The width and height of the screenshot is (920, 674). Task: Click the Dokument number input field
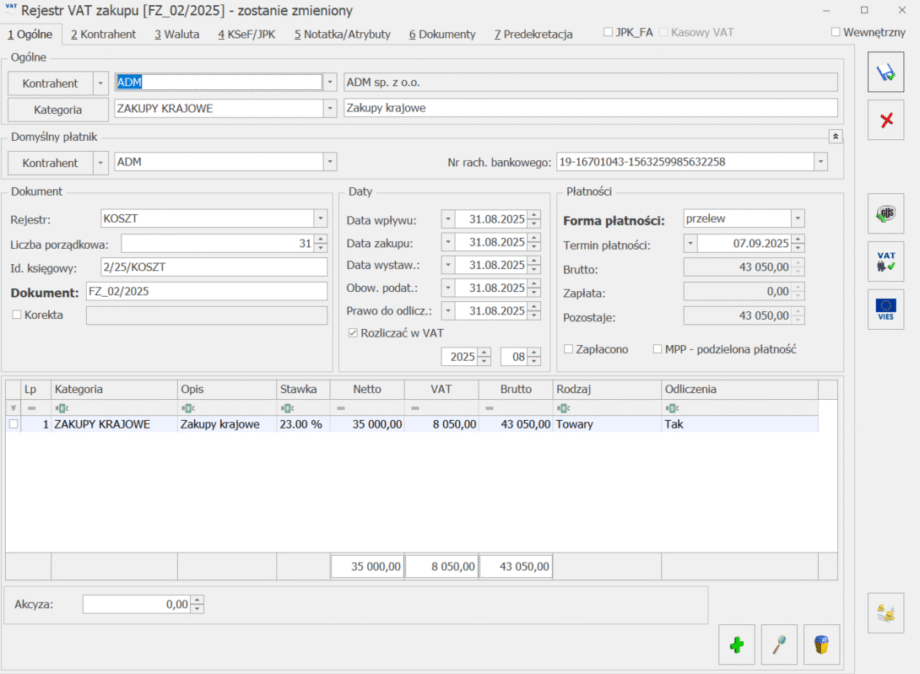(x=206, y=291)
